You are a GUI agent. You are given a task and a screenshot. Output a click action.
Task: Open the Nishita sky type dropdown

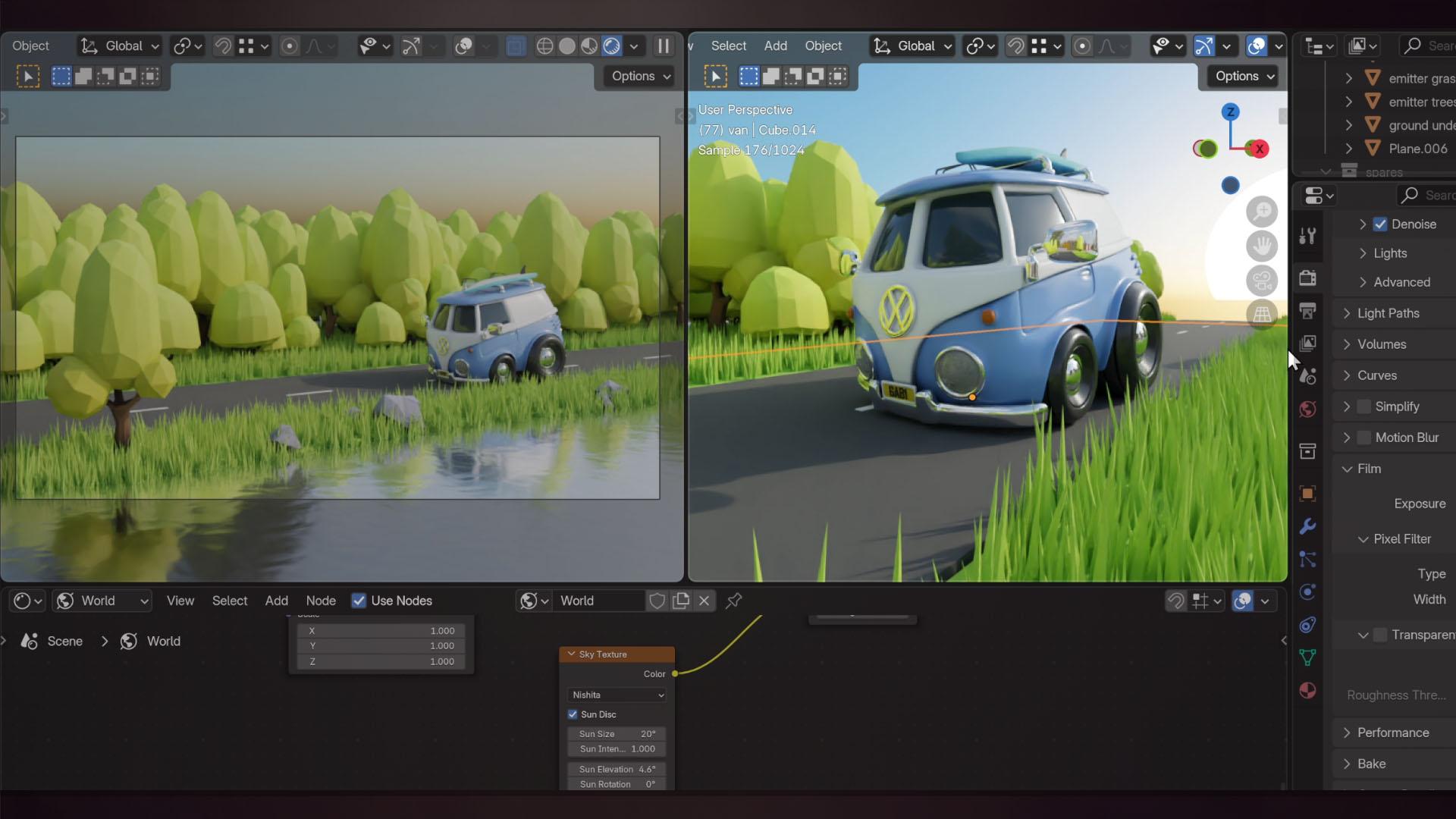coord(617,695)
